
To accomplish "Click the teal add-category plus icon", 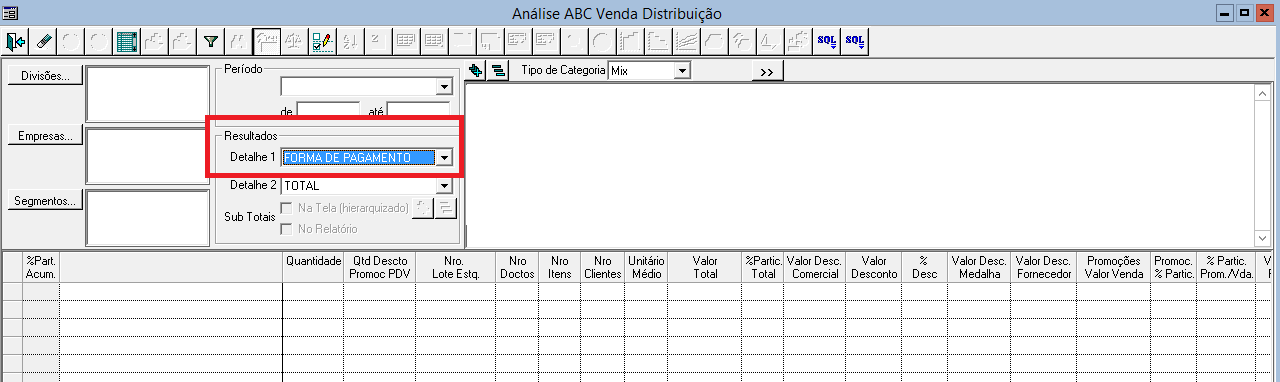I will click(x=476, y=70).
